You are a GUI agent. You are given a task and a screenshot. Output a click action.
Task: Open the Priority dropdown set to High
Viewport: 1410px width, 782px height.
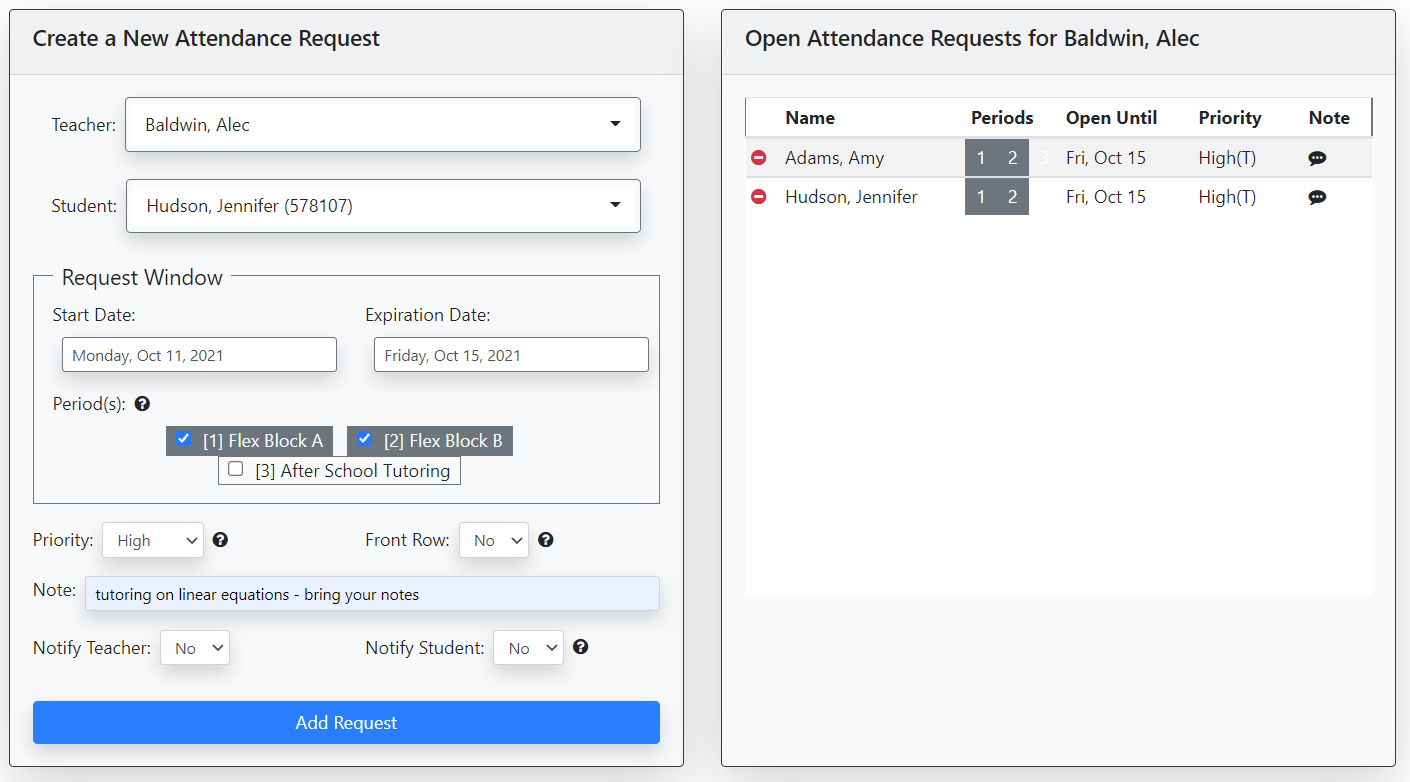(152, 539)
